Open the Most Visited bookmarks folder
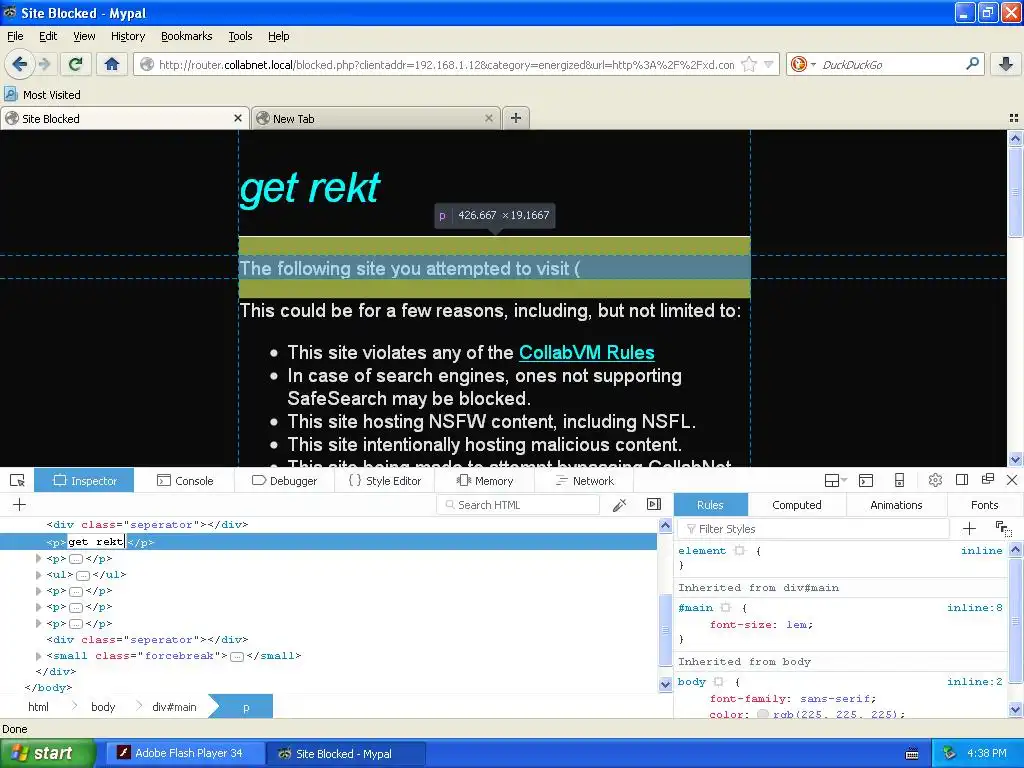The image size is (1024, 768). click(x=43, y=95)
